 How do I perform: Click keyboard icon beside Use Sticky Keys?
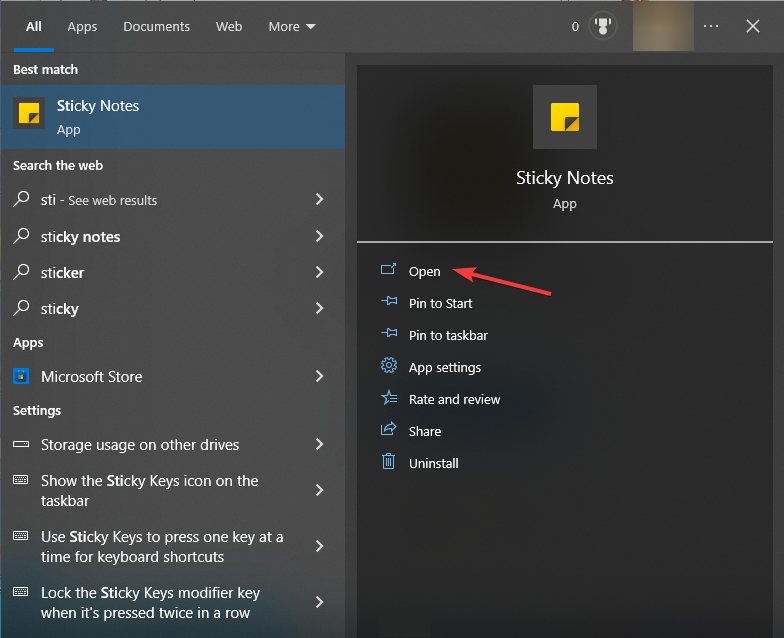[x=20, y=536]
